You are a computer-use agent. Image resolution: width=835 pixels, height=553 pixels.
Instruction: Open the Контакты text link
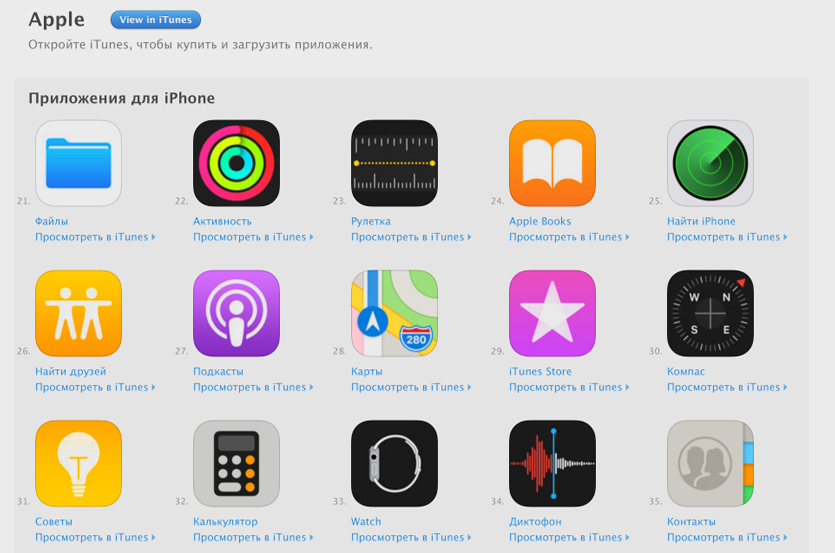691,522
